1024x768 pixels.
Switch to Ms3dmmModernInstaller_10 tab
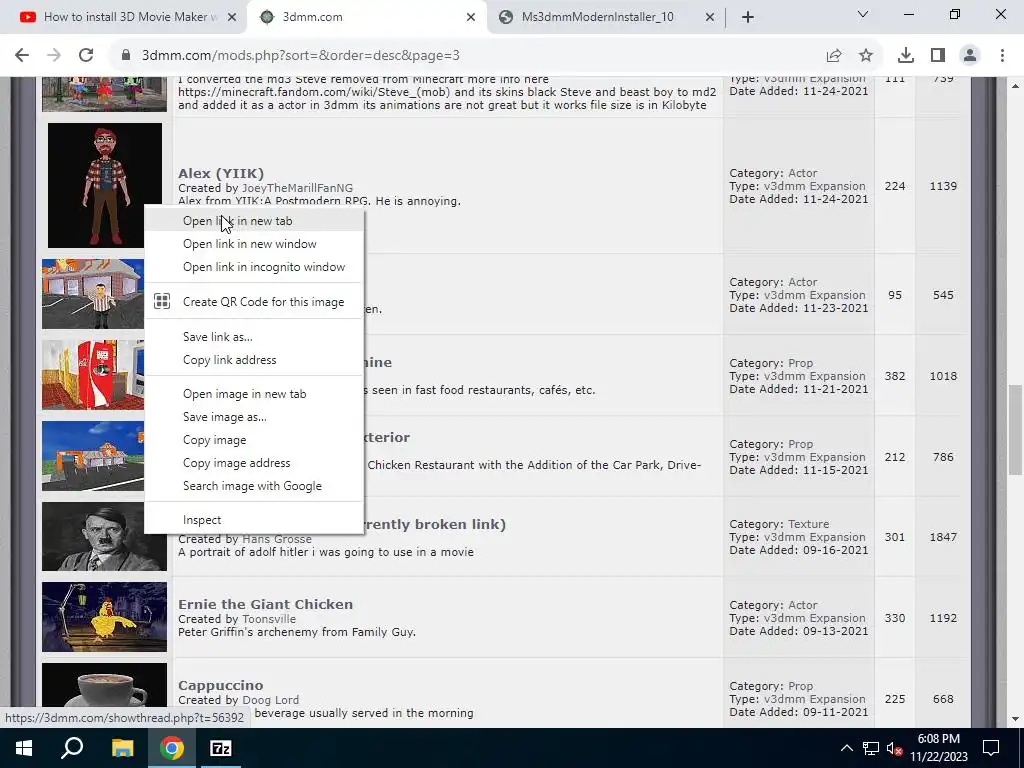tap(597, 17)
